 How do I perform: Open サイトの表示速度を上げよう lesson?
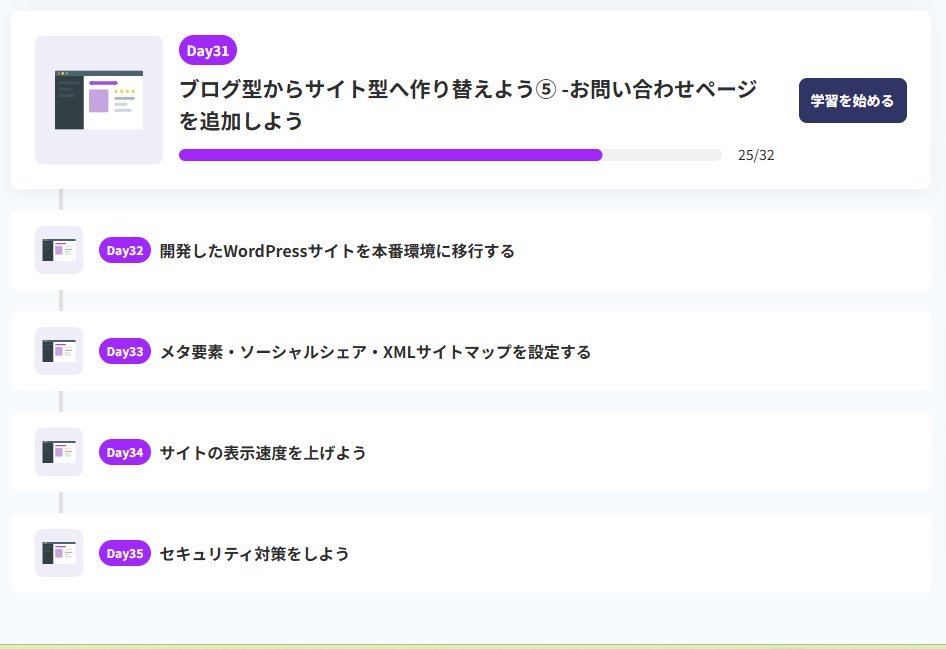coord(263,453)
